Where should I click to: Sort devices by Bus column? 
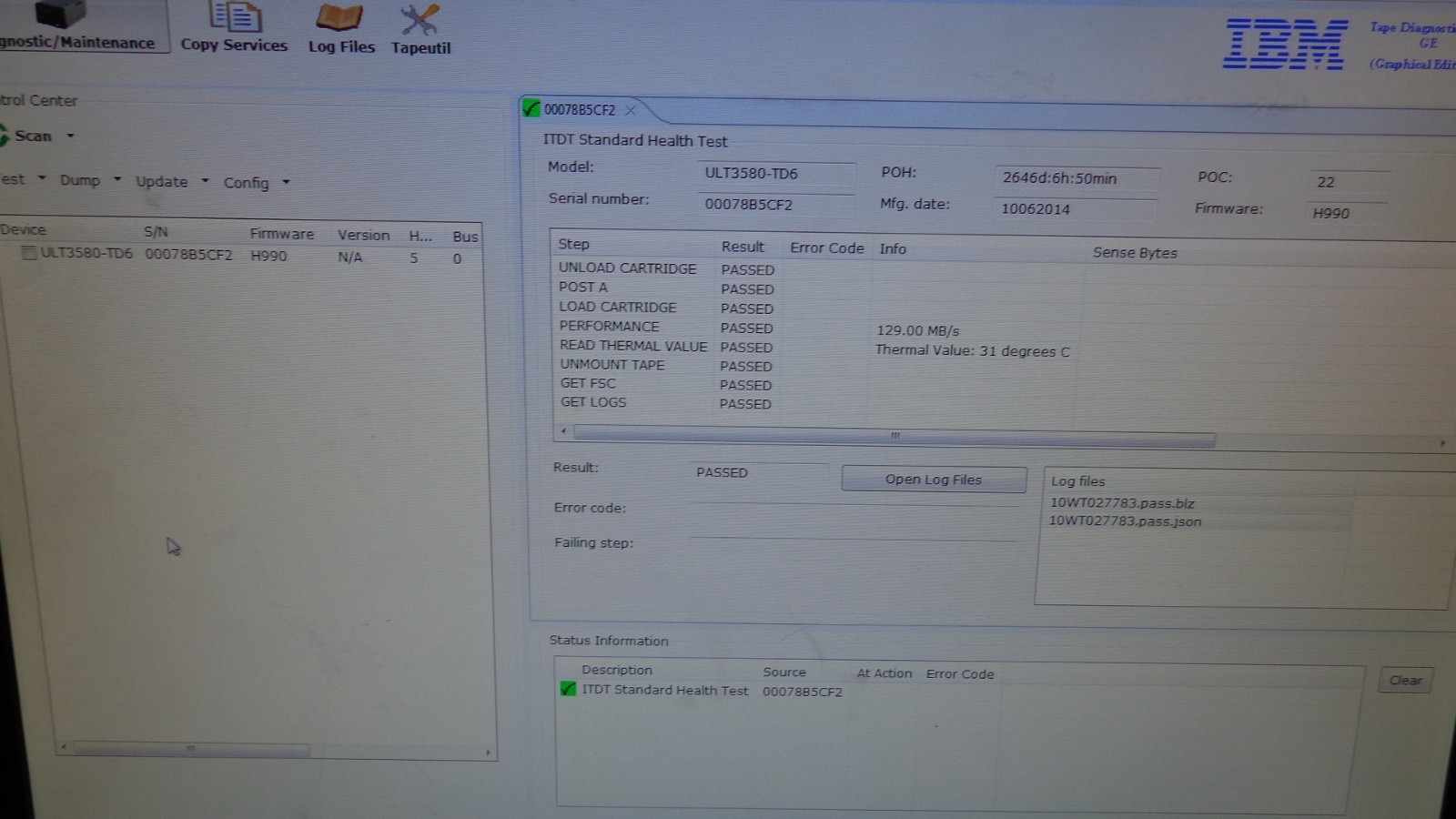pyautogui.click(x=465, y=237)
